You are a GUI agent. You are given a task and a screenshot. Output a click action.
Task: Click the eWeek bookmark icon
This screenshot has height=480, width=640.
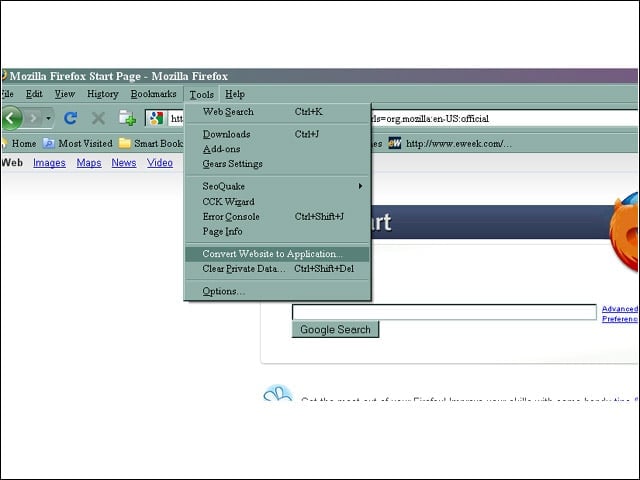point(394,143)
